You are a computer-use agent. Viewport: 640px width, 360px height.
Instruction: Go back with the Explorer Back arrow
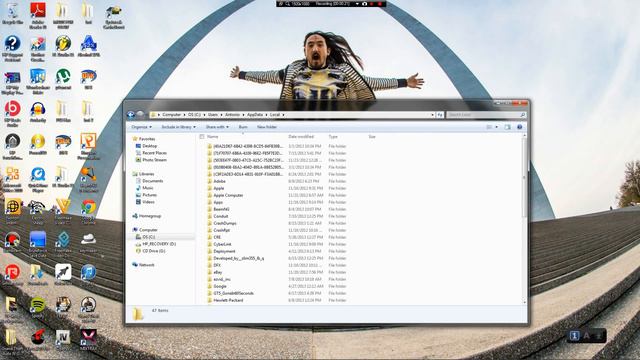click(x=131, y=115)
